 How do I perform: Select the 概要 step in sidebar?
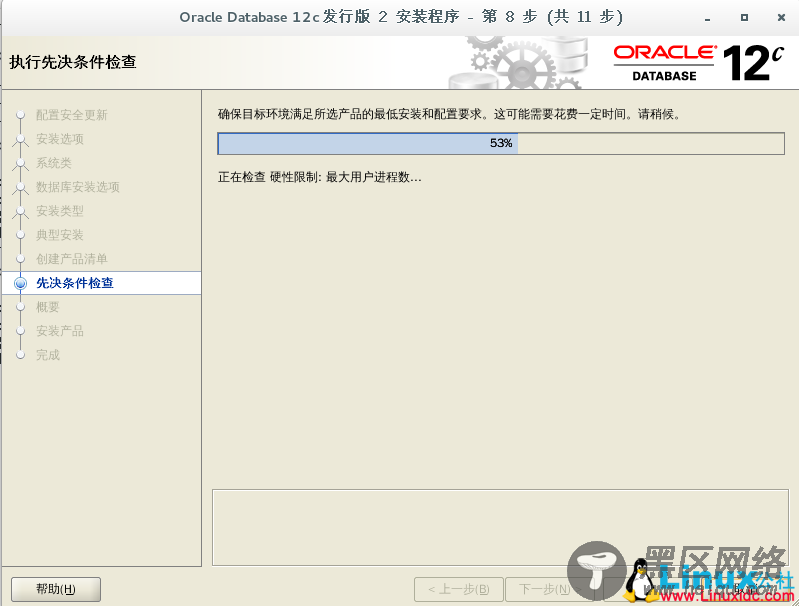(48, 307)
